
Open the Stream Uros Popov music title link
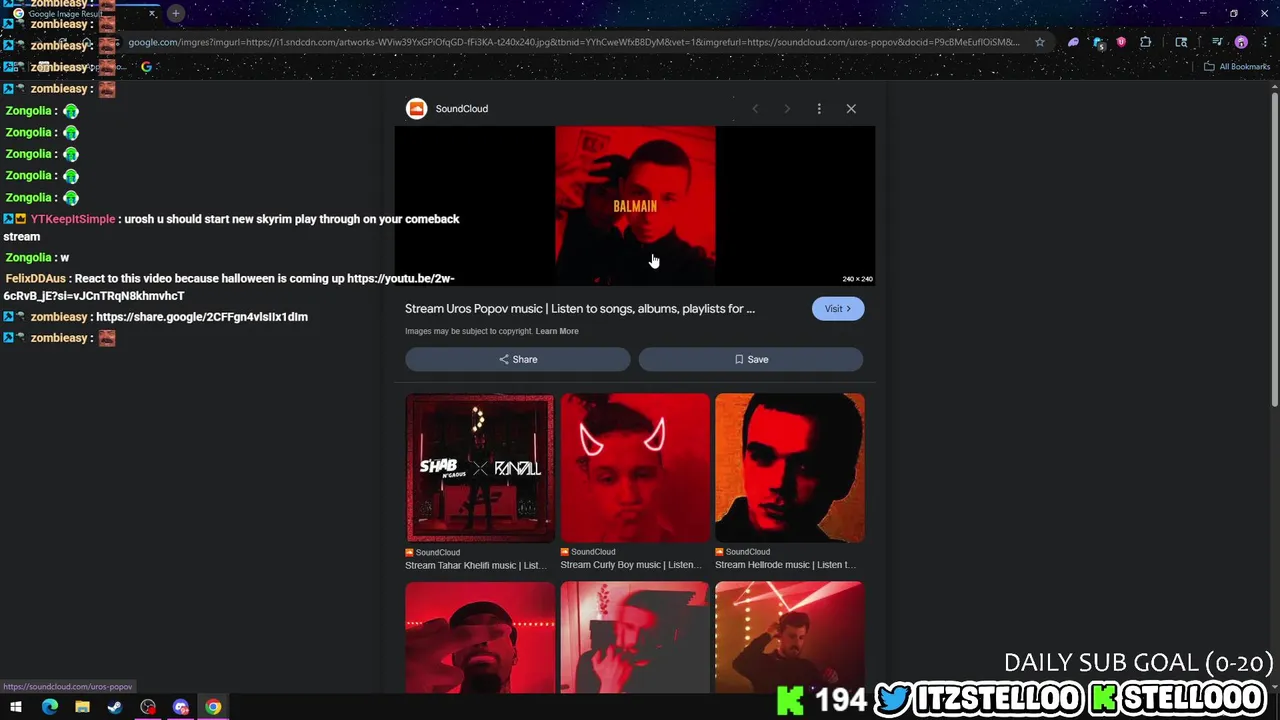(x=580, y=308)
